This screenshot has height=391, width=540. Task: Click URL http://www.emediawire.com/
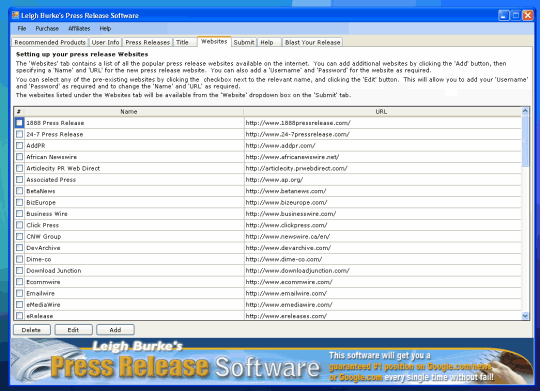289,305
